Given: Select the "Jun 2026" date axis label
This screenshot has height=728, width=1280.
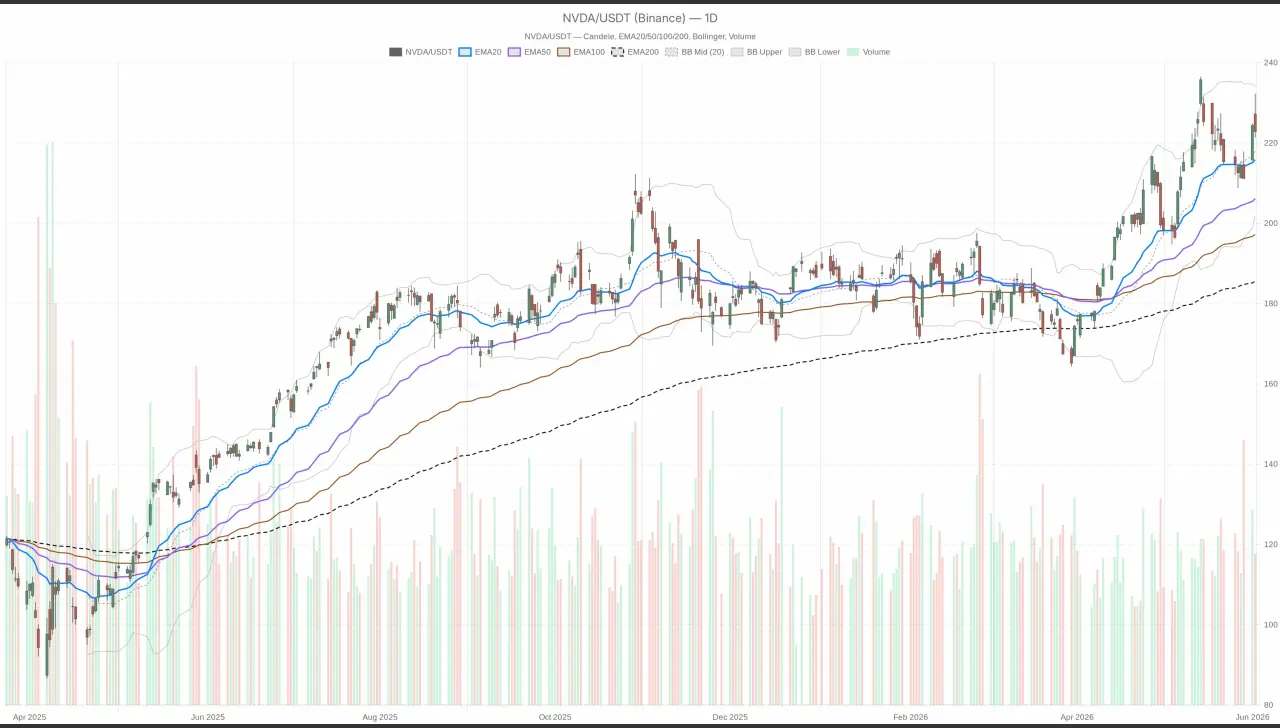Looking at the screenshot, I should pos(1250,717).
